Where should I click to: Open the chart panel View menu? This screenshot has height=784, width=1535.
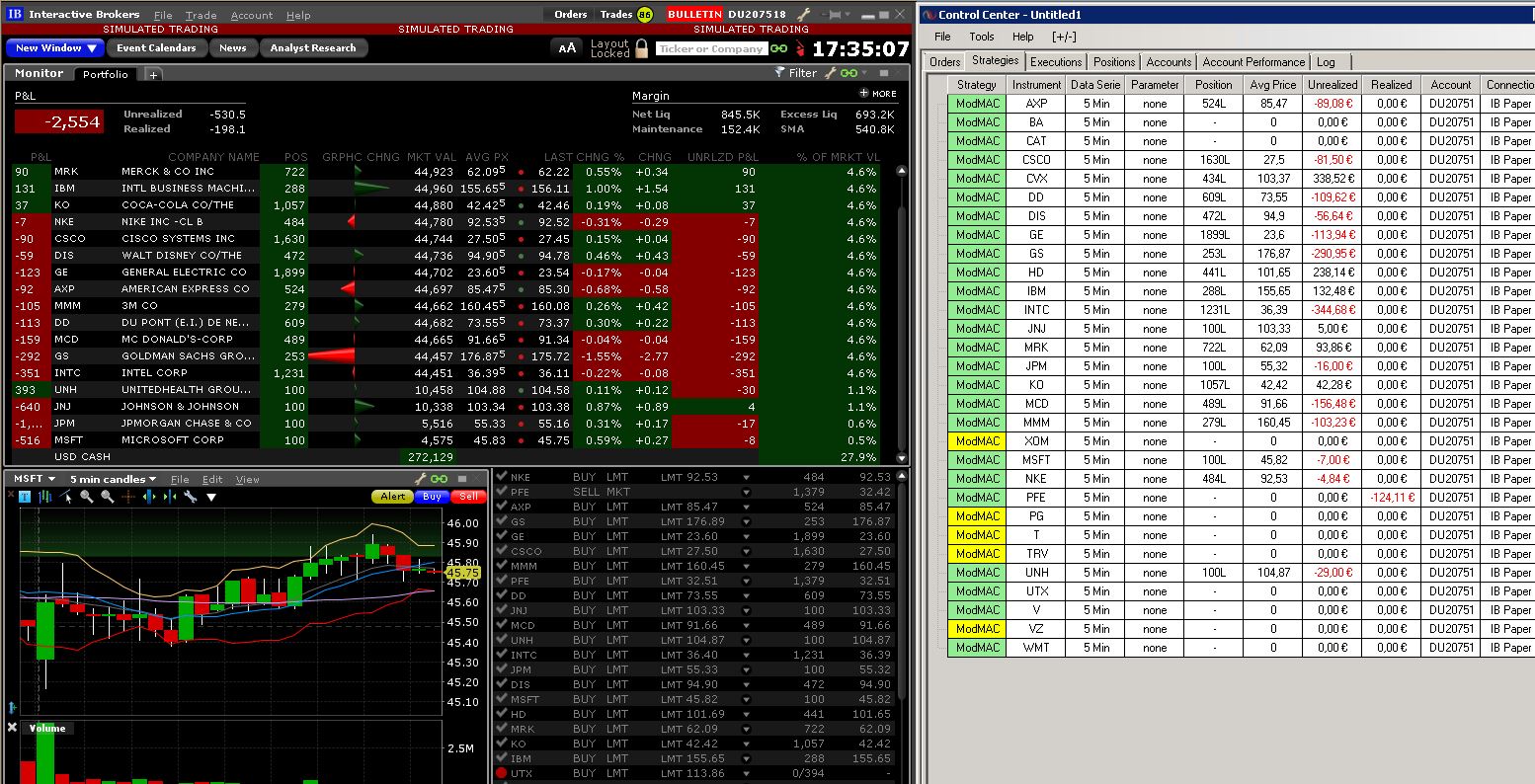(x=247, y=480)
